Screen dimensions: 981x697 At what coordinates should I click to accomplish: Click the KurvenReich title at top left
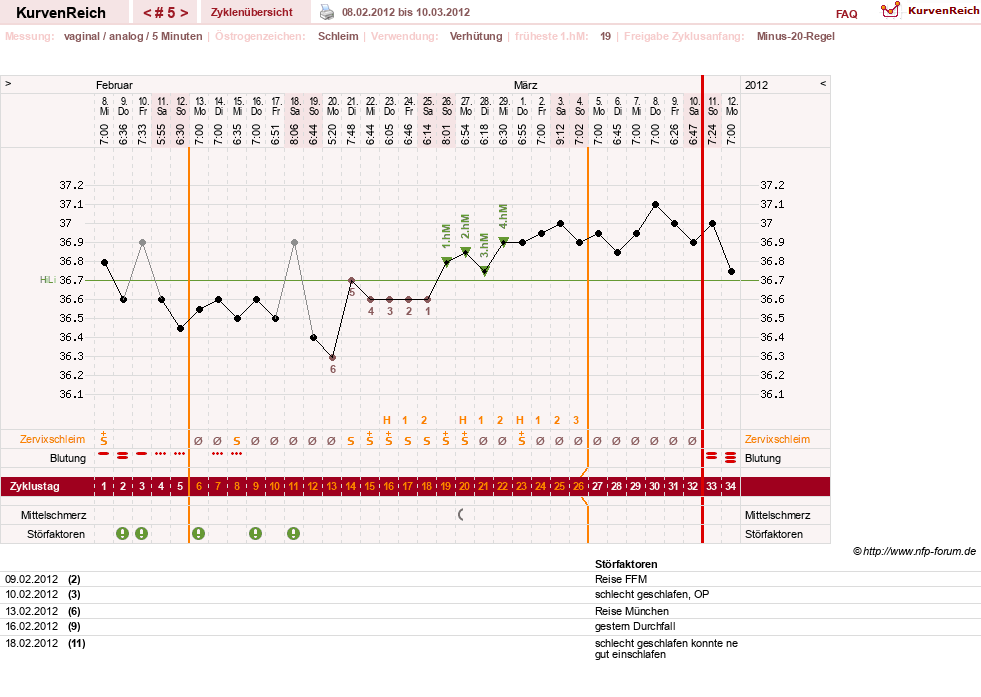[x=61, y=13]
